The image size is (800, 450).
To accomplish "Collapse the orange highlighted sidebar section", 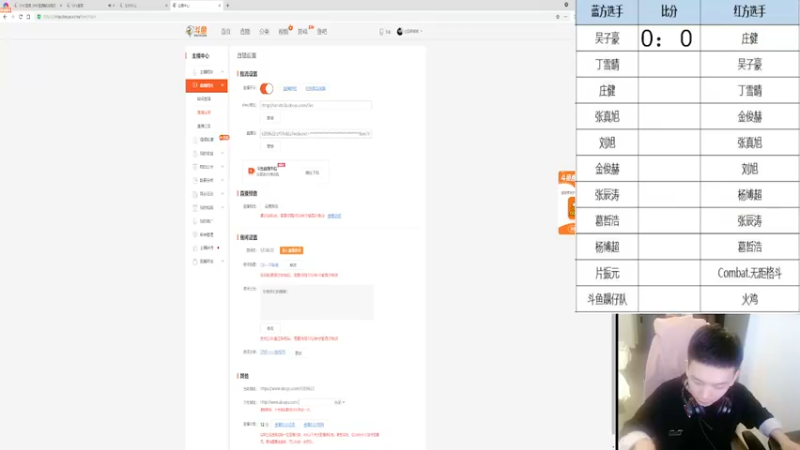I will 207,85.
